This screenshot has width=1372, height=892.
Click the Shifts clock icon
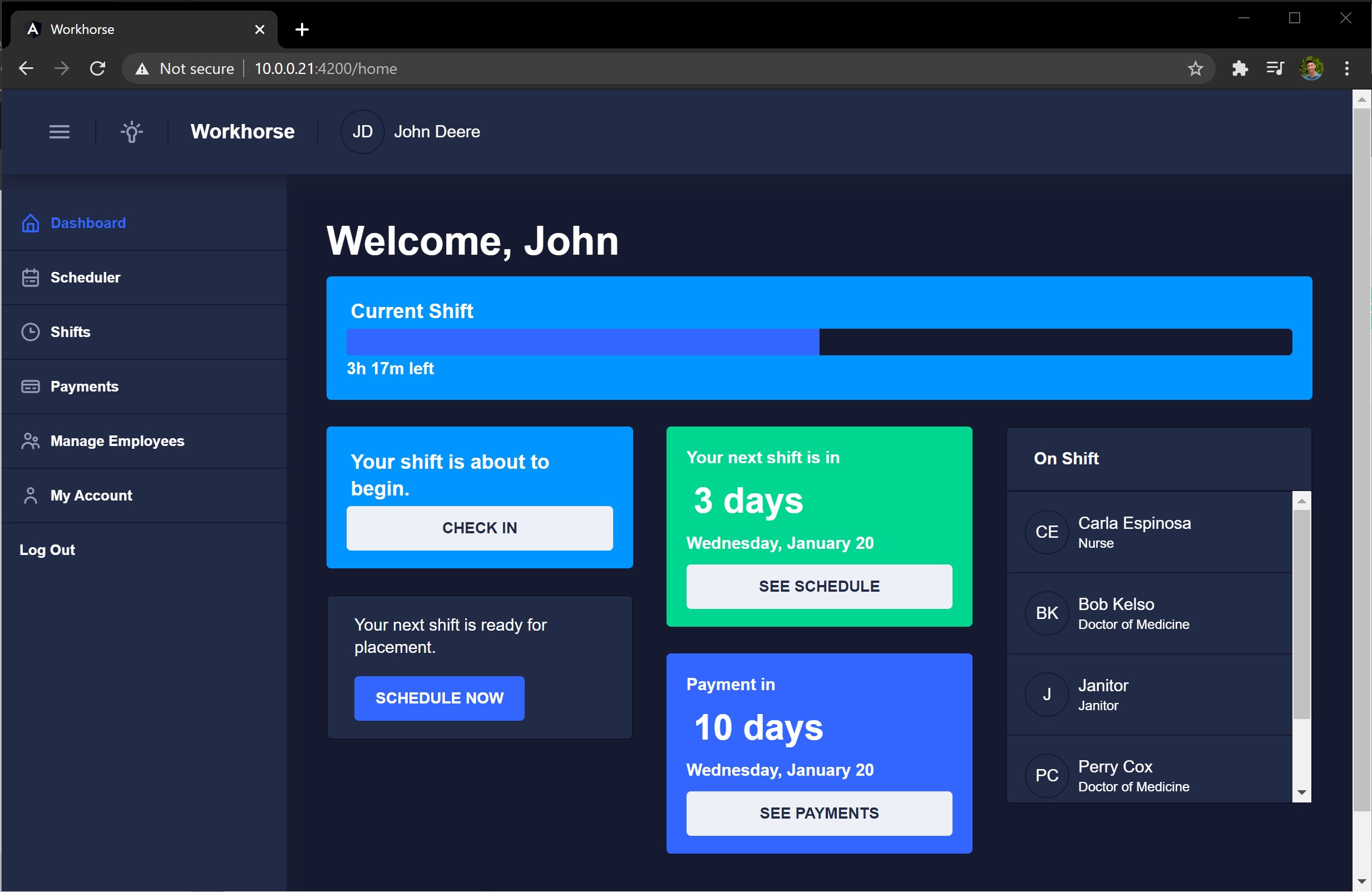(31, 332)
